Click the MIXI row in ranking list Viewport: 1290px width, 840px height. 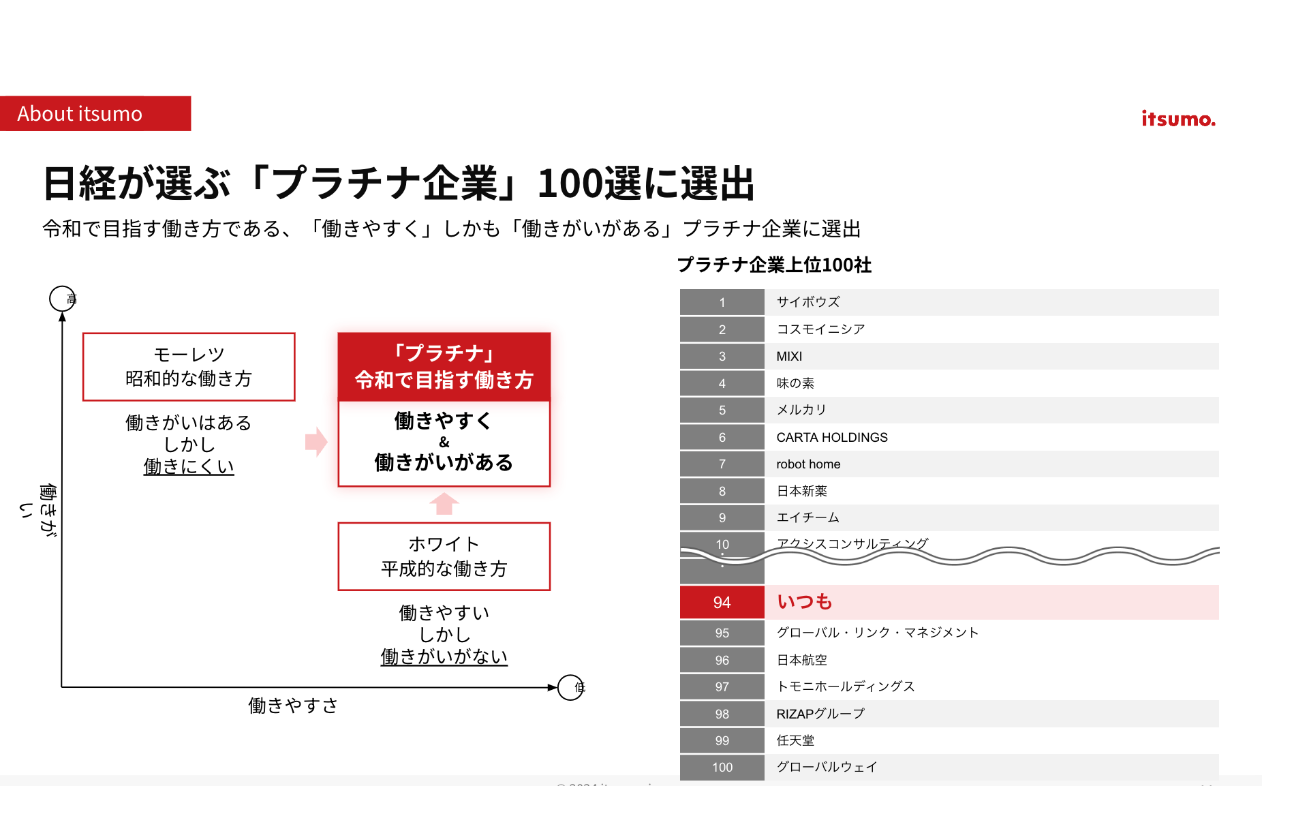point(948,356)
